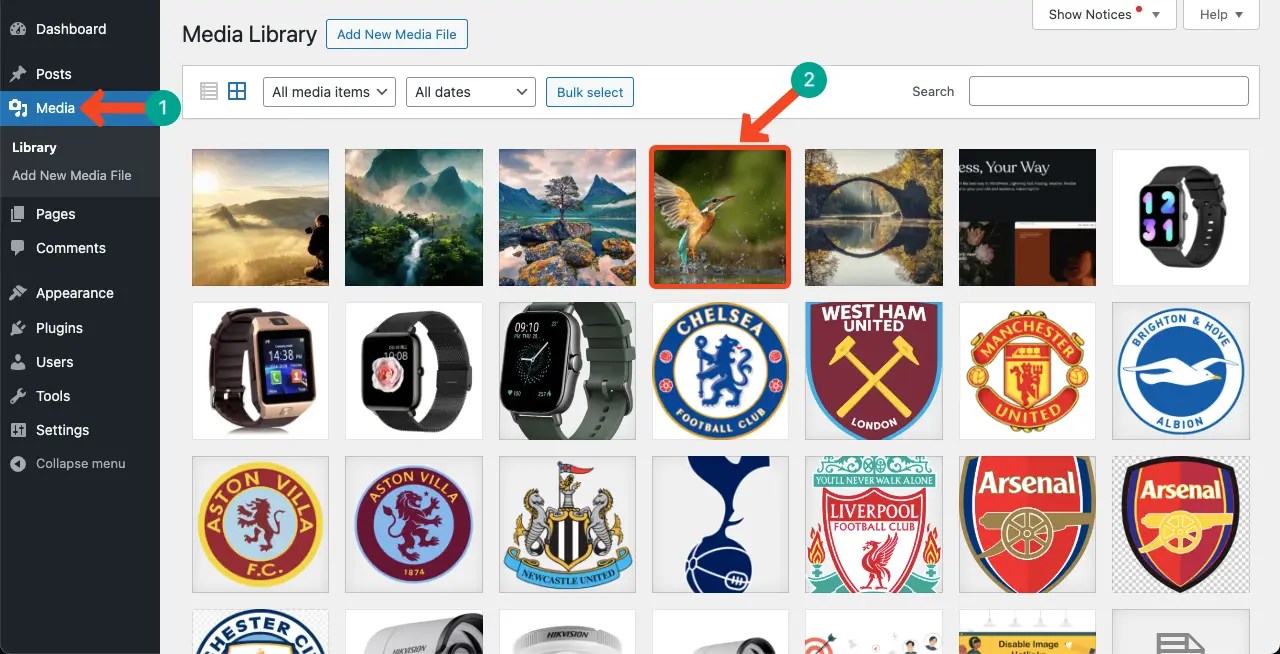This screenshot has width=1280, height=654.
Task: Switch to list view in Media Library
Action: (209, 91)
